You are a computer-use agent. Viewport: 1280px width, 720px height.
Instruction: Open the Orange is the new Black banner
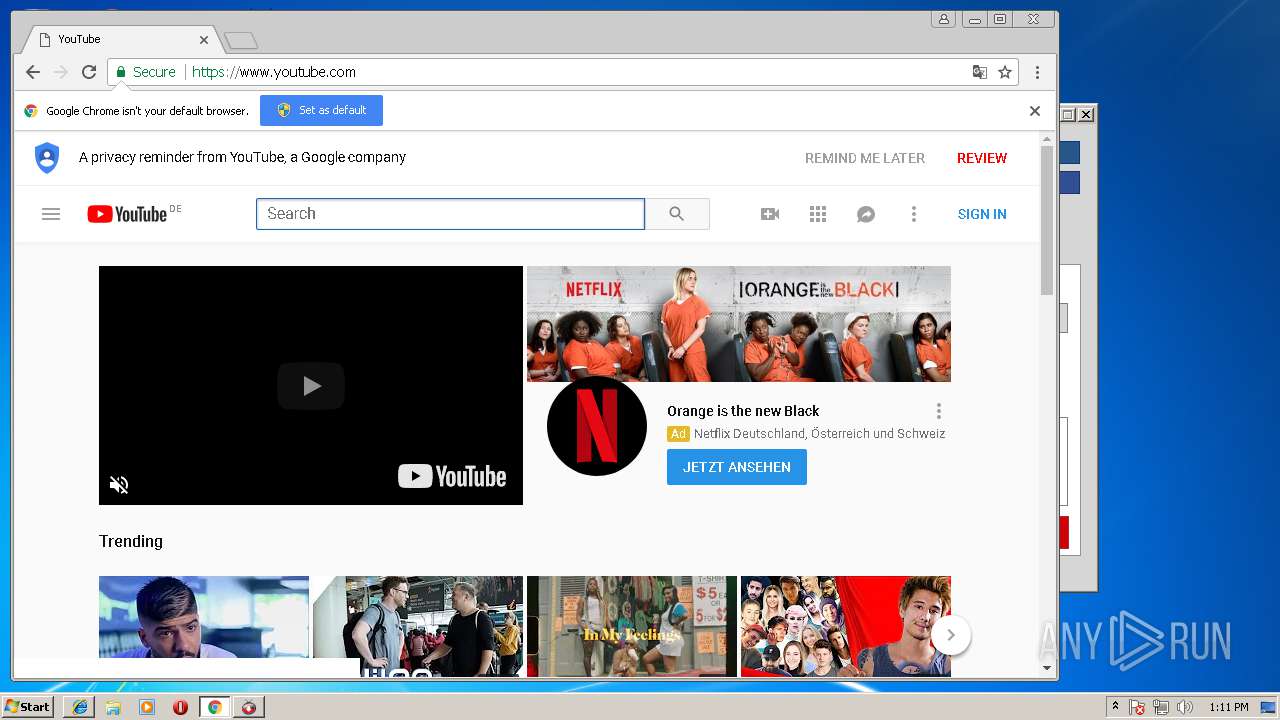(739, 324)
